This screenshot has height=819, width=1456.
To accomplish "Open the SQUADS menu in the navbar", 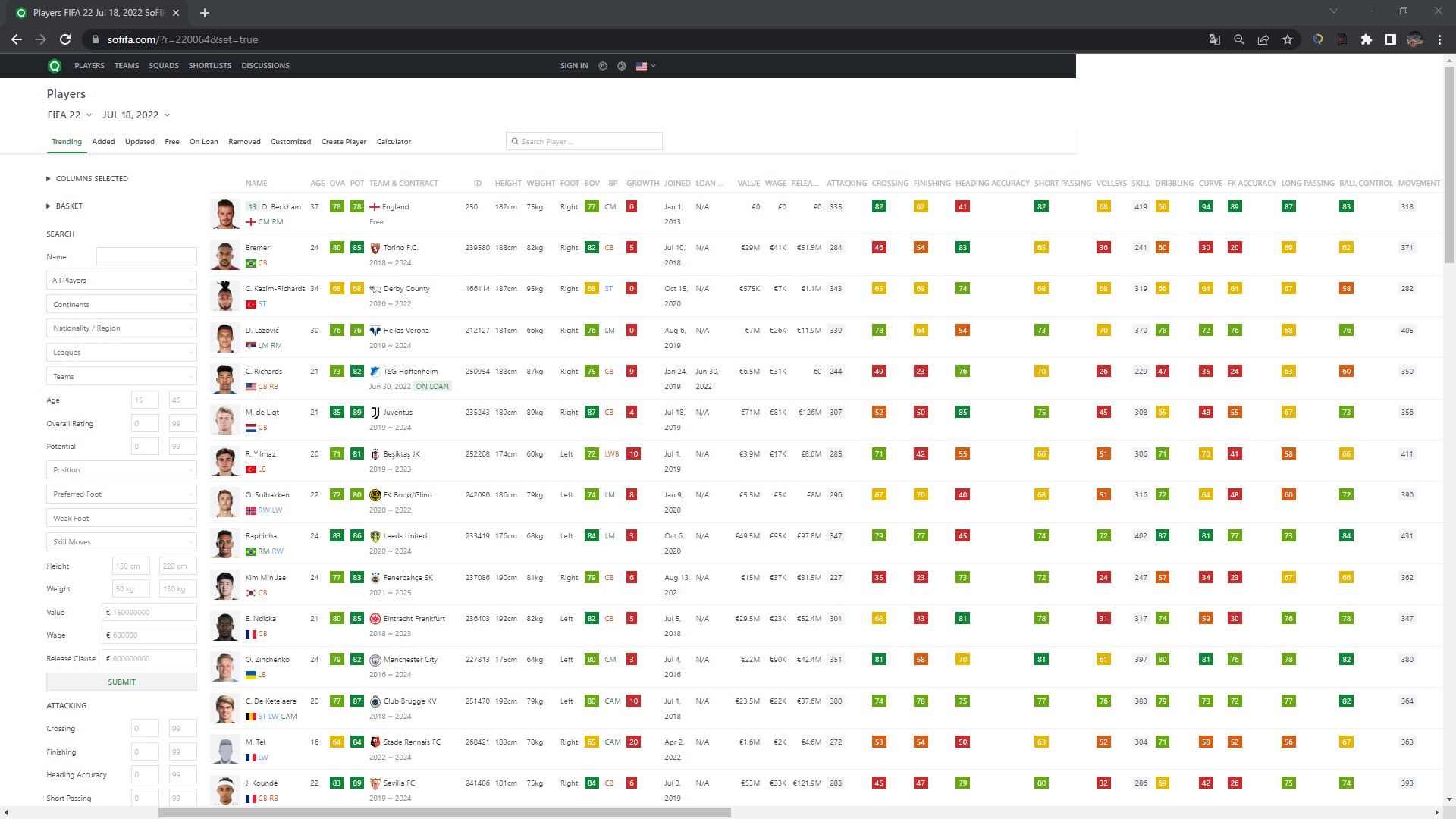I will 164,66.
